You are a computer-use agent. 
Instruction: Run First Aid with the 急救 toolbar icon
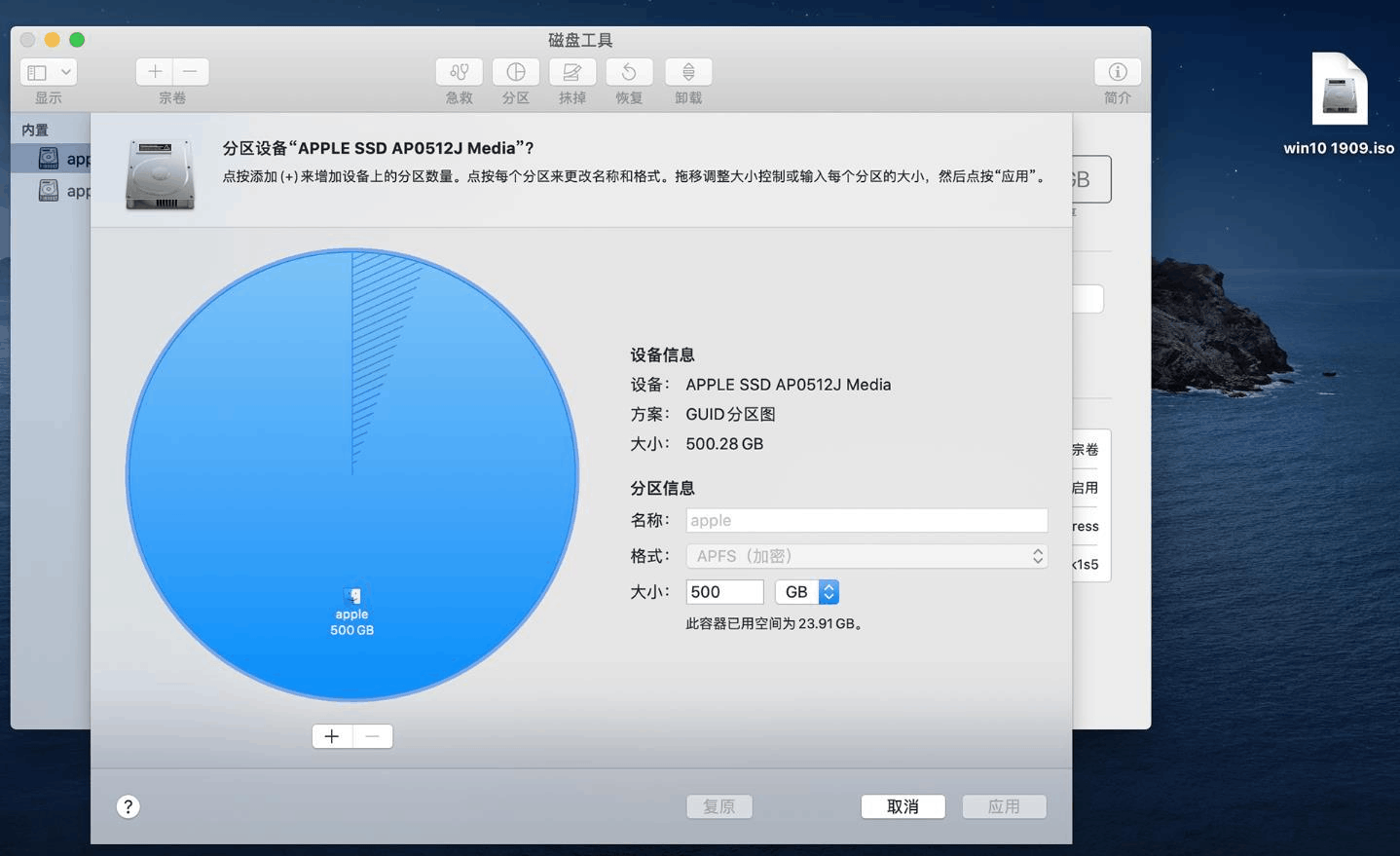coord(458,72)
